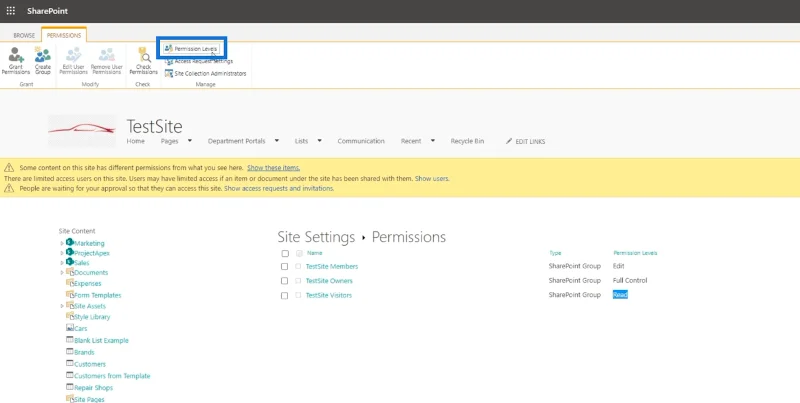800x403 pixels.
Task: Sort by the Type column header
Action: tap(555, 253)
